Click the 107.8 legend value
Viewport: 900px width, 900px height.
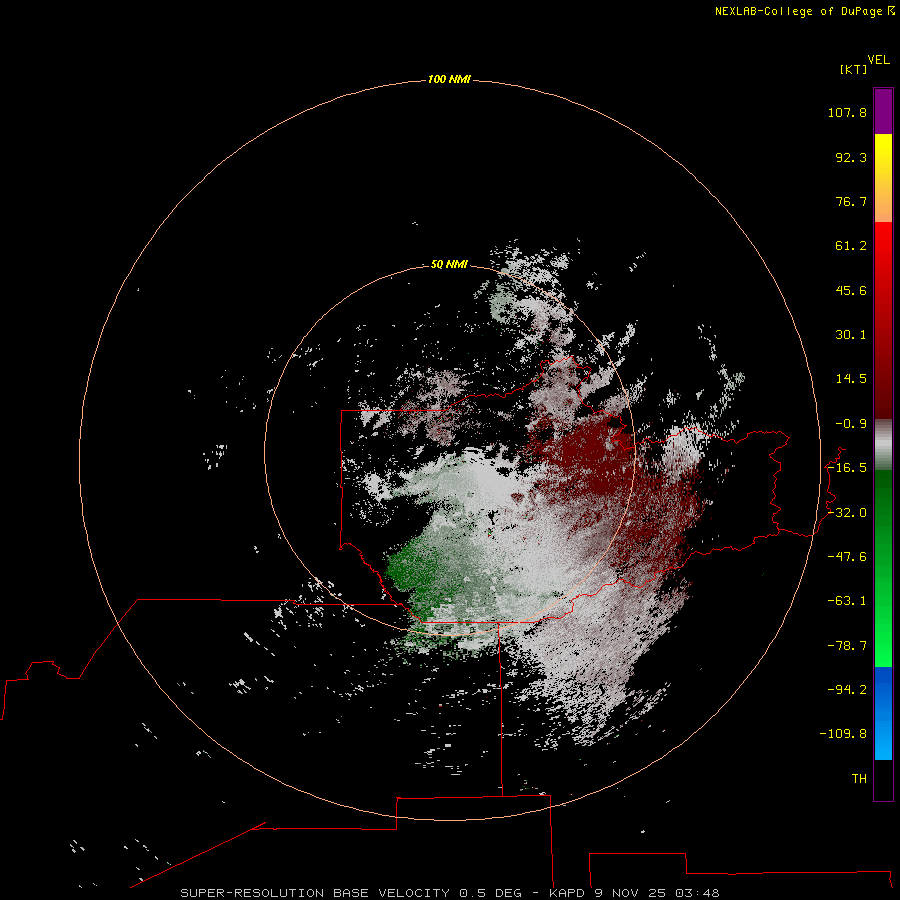[847, 112]
